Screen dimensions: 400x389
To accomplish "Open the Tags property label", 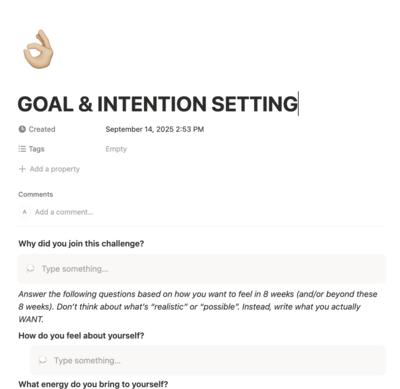I will (x=36, y=149).
